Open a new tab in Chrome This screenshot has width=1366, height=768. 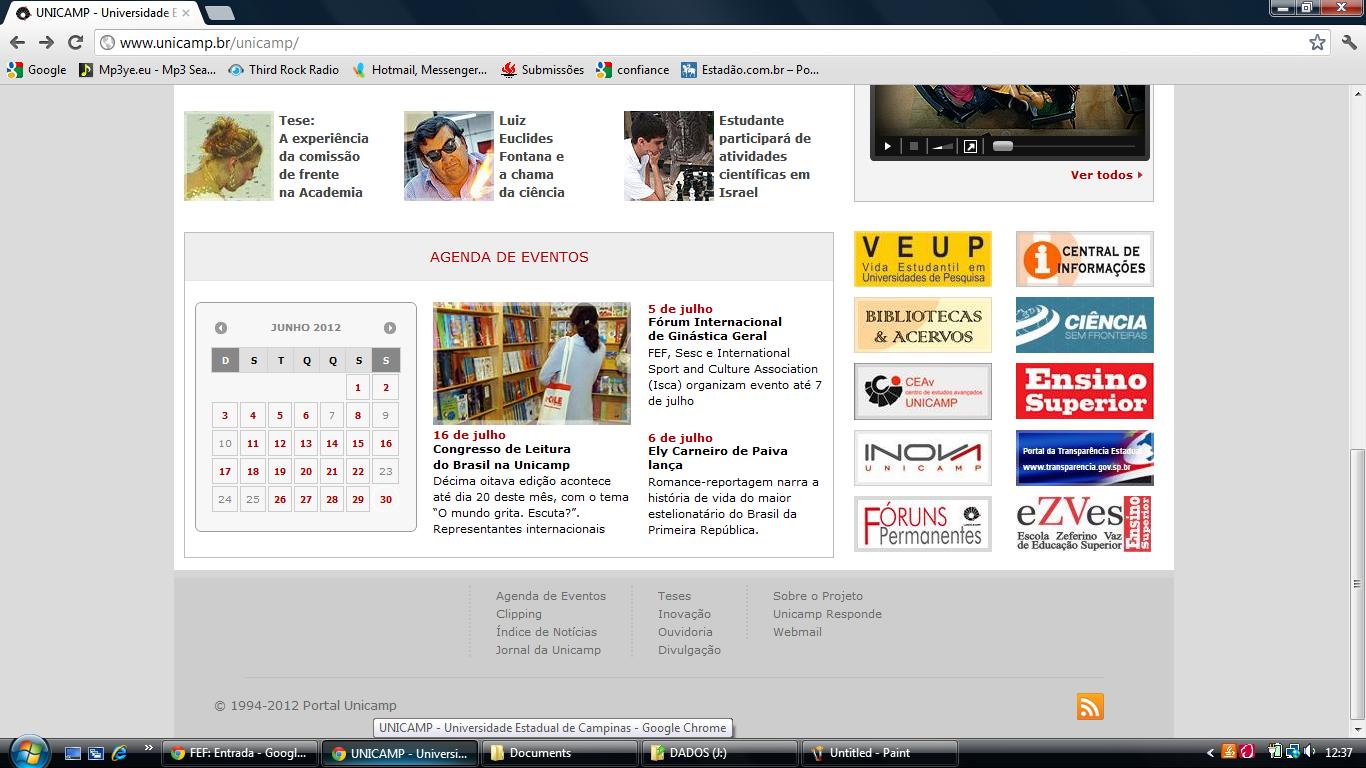coord(219,13)
